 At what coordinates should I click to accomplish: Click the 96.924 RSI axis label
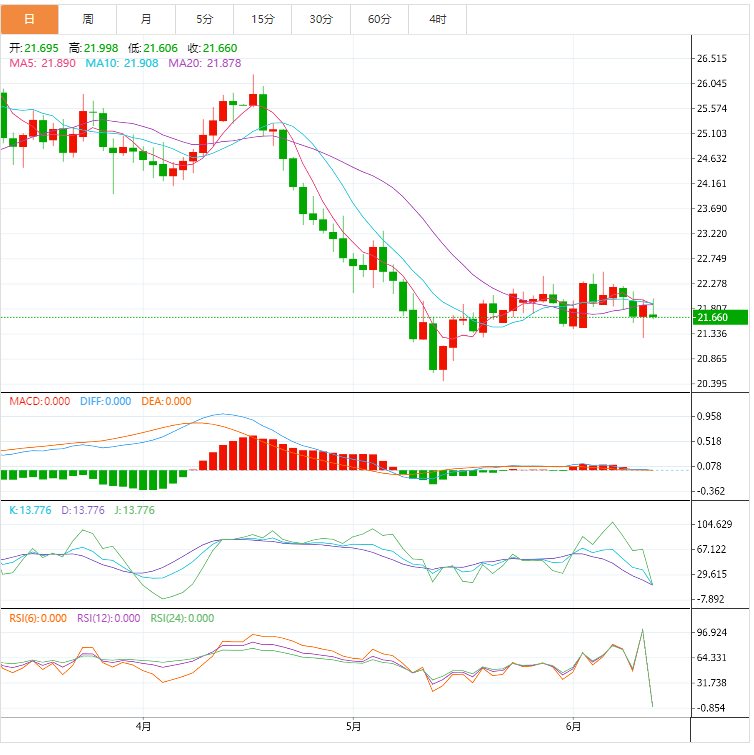[712, 633]
